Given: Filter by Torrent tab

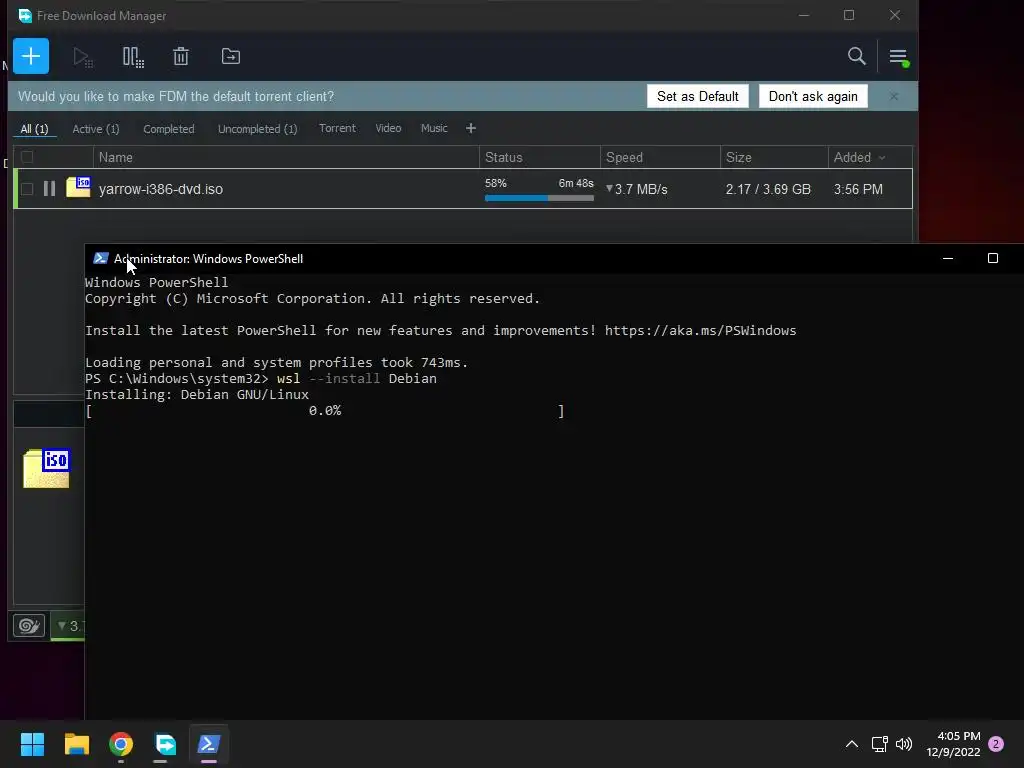Looking at the screenshot, I should tap(337, 128).
